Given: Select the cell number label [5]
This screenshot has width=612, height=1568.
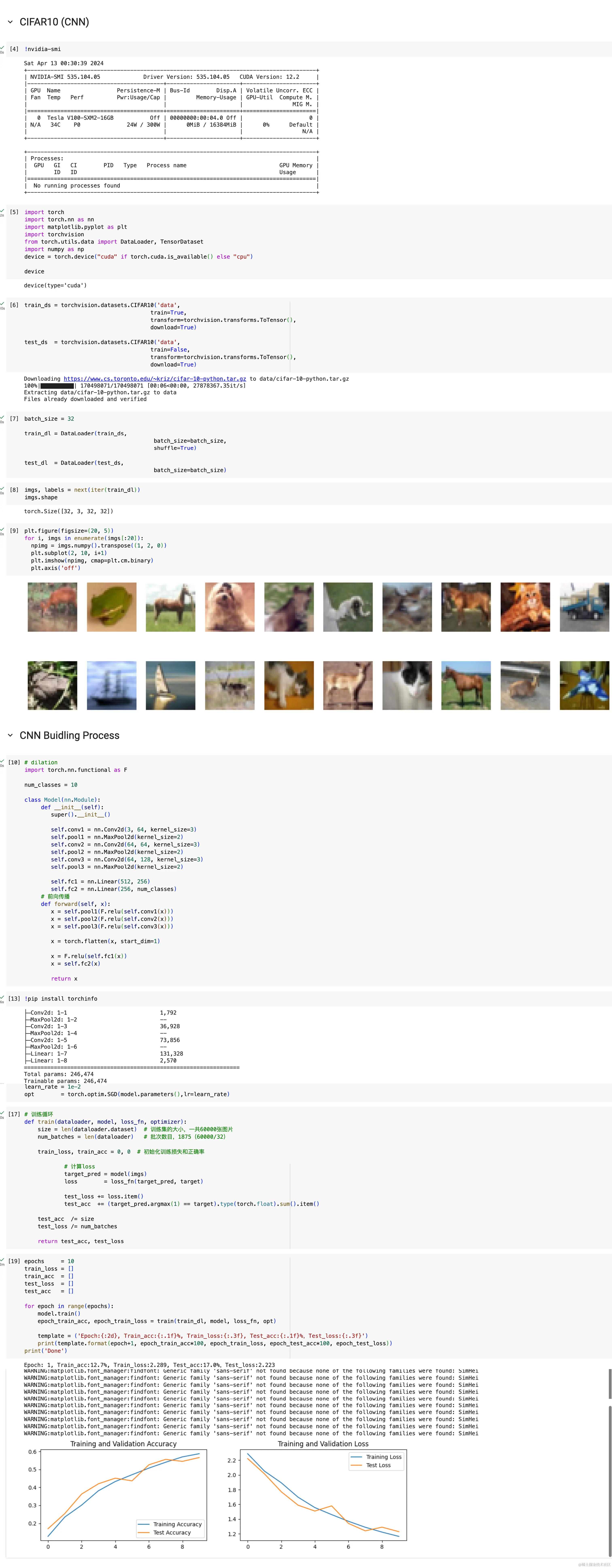Looking at the screenshot, I should [x=14, y=212].
